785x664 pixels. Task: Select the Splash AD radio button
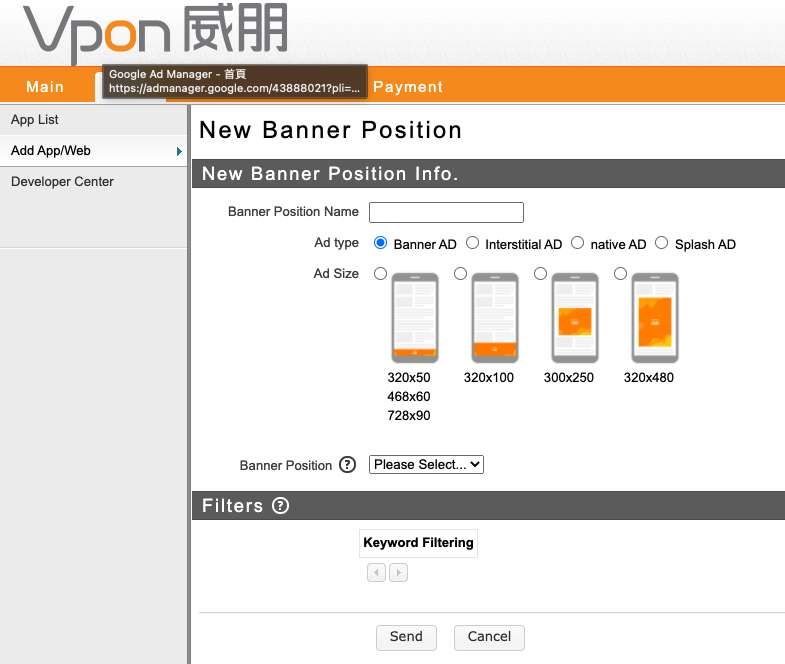661,243
